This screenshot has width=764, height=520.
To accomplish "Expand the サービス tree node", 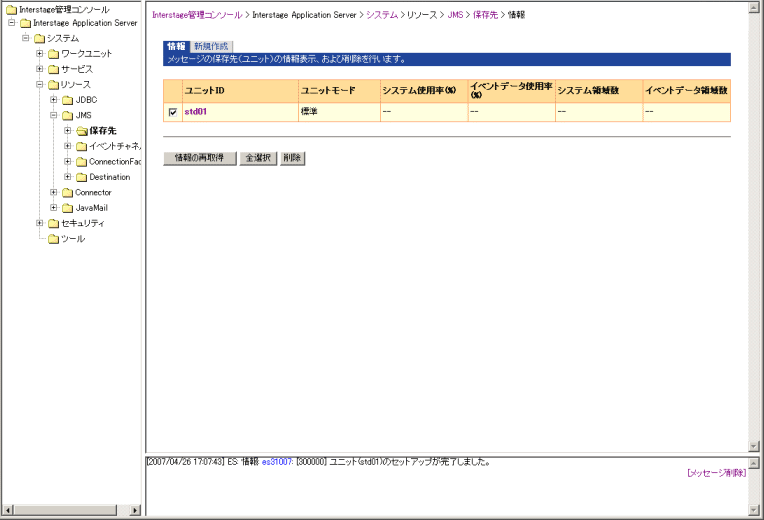I will 40,69.
